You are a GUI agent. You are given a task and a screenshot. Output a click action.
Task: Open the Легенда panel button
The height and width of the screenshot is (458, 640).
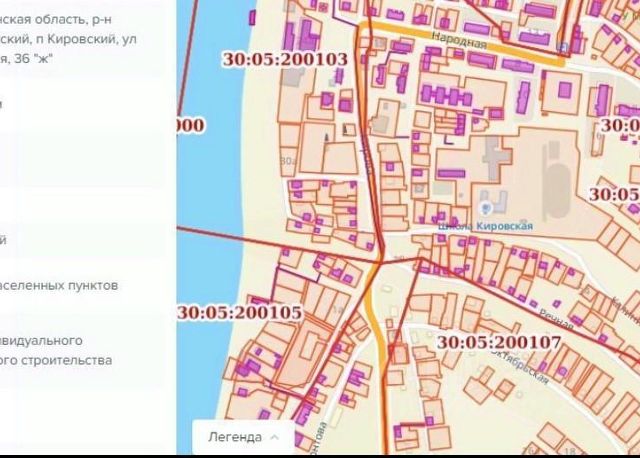click(243, 437)
